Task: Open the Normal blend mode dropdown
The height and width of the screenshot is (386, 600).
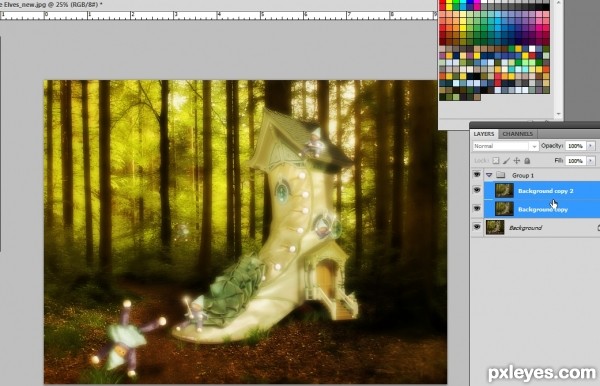Action: tap(505, 146)
